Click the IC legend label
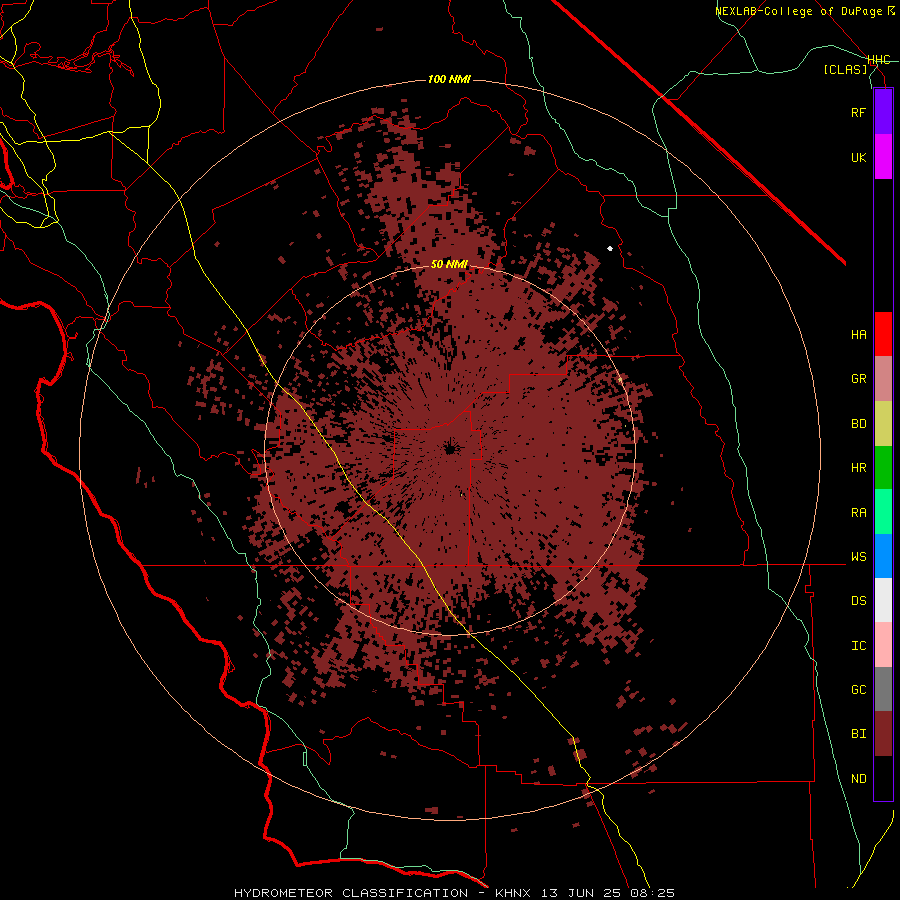This screenshot has width=900, height=900. (x=859, y=646)
